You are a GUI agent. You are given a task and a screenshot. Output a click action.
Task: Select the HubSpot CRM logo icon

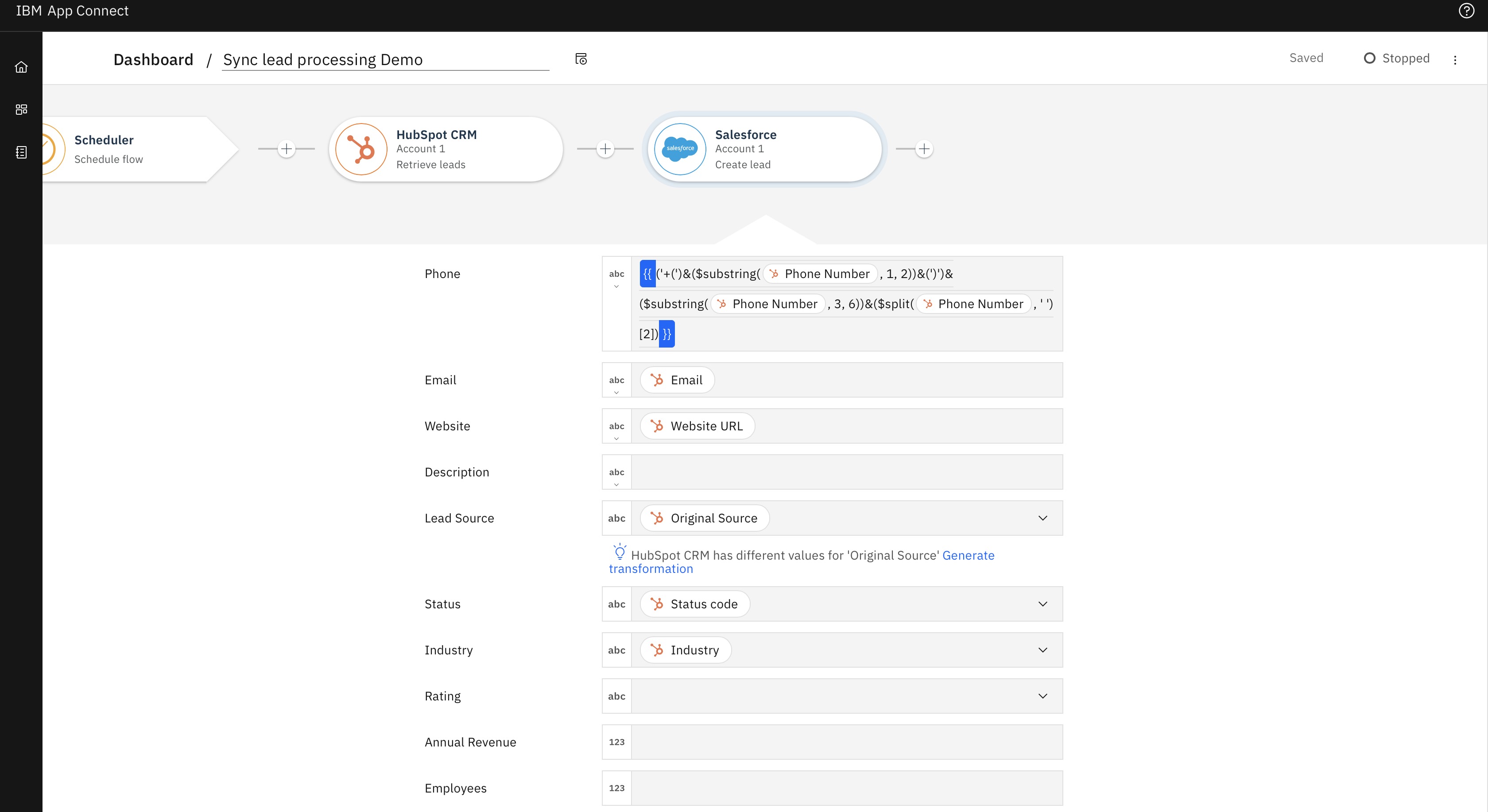point(361,149)
